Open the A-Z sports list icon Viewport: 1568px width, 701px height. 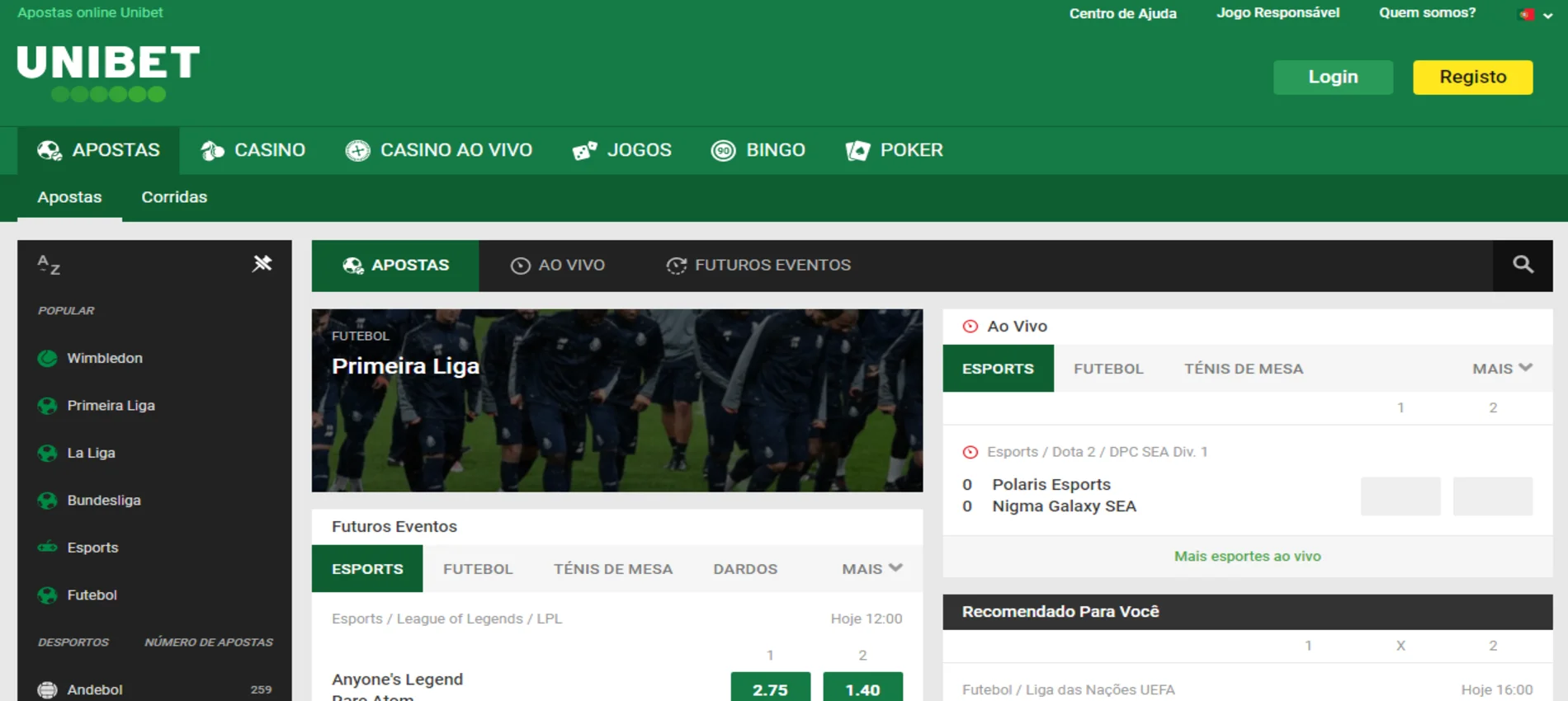pyautogui.click(x=49, y=265)
